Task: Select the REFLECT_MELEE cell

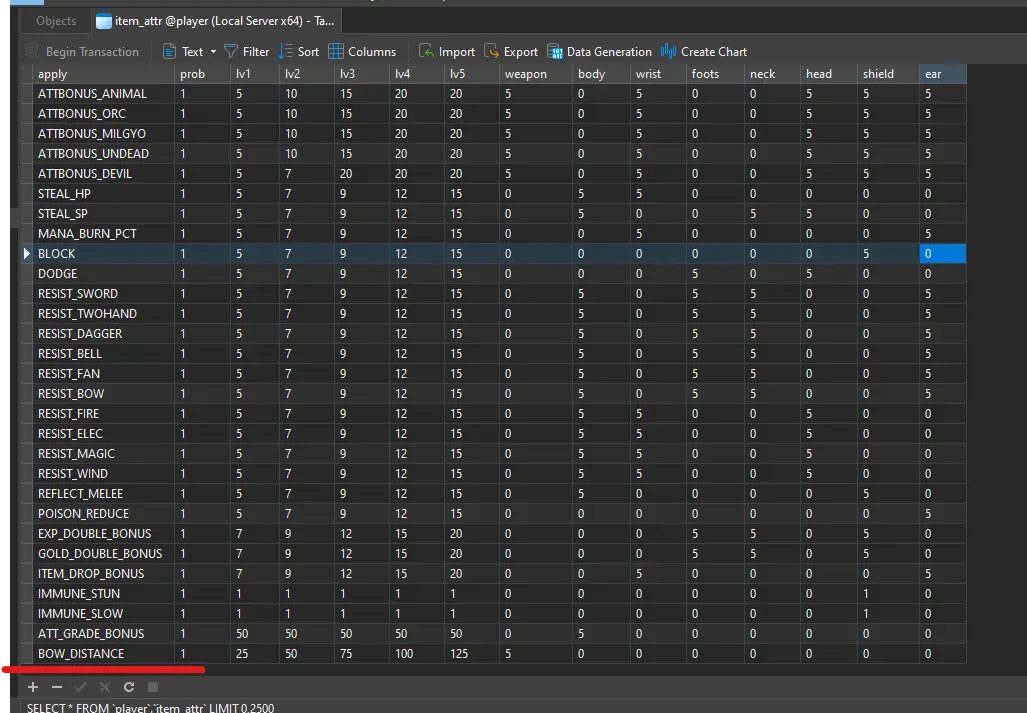Action: point(103,493)
